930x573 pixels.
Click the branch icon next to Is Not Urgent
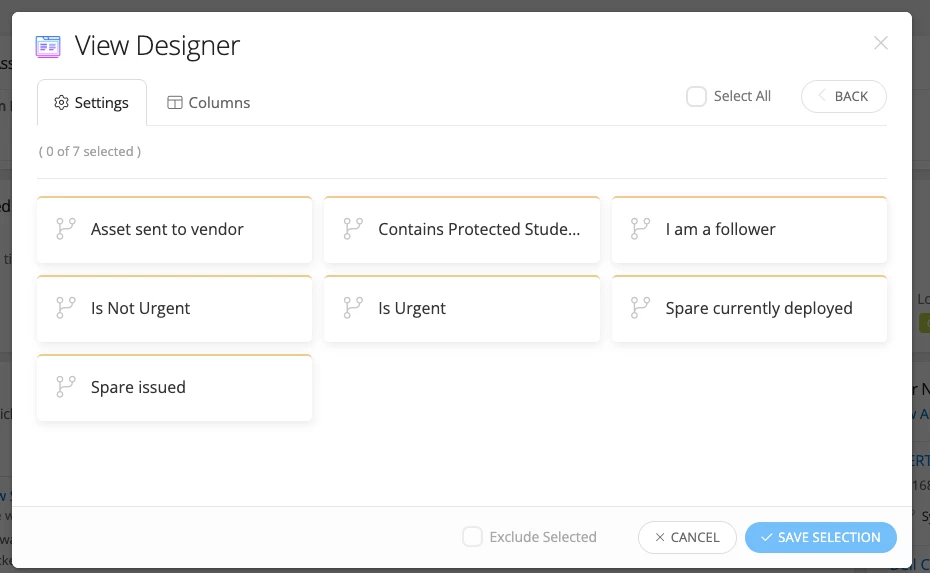(x=66, y=308)
